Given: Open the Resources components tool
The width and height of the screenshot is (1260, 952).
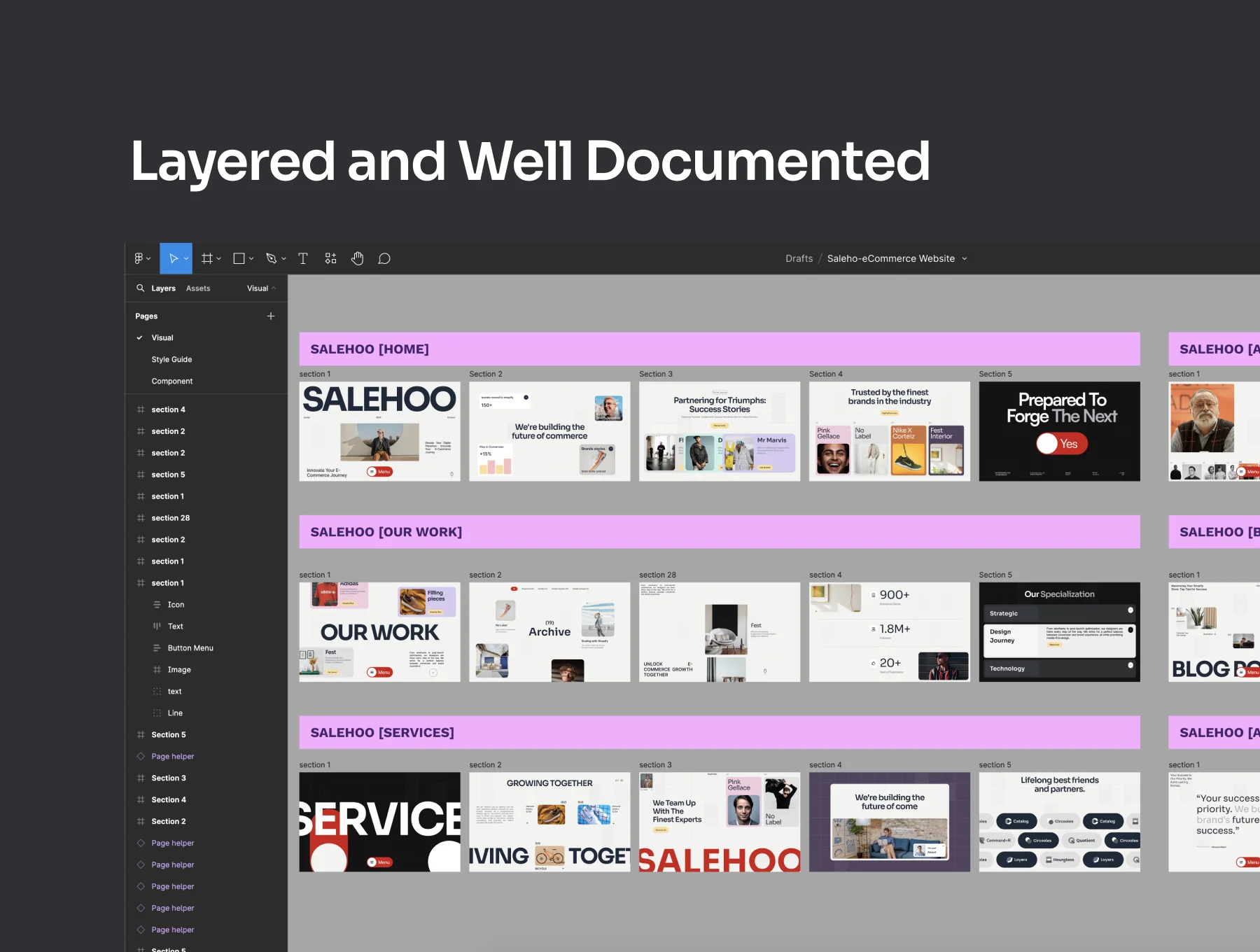Looking at the screenshot, I should coord(330,258).
